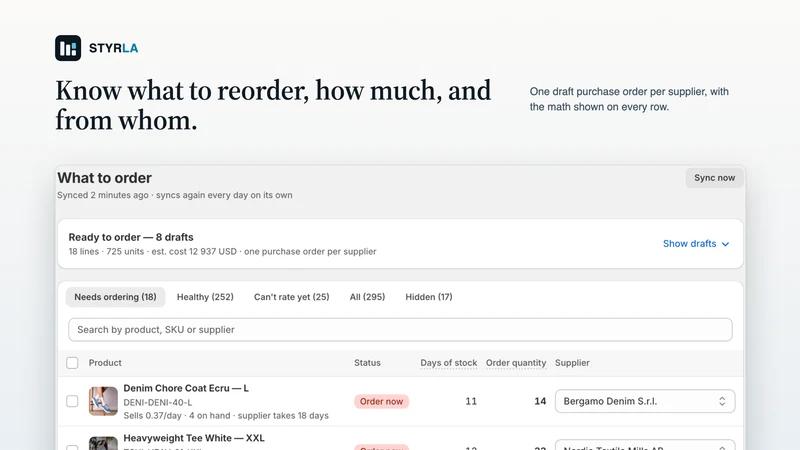Click the SKU text DENI-DENI-40-L
The image size is (800, 450).
158,403
